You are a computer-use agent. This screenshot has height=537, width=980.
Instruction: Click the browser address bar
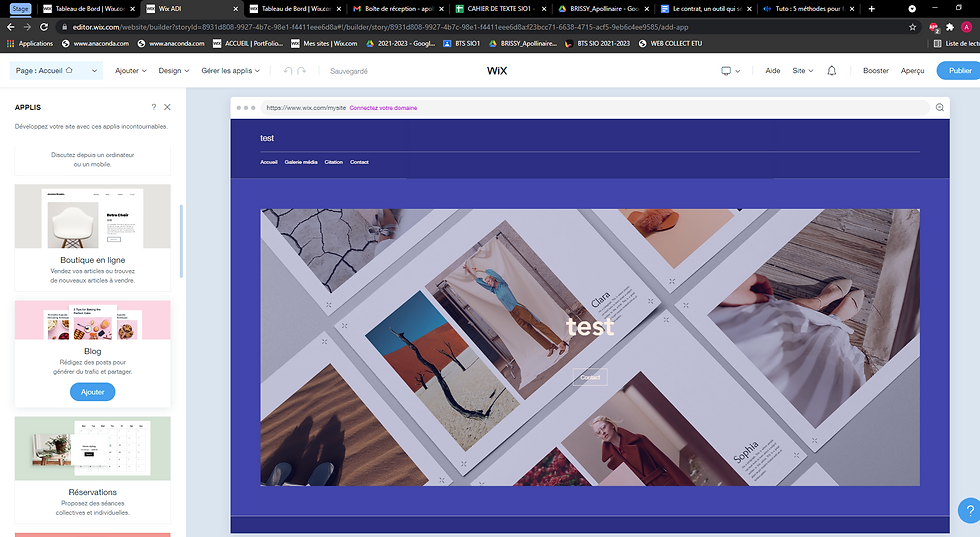click(x=481, y=27)
